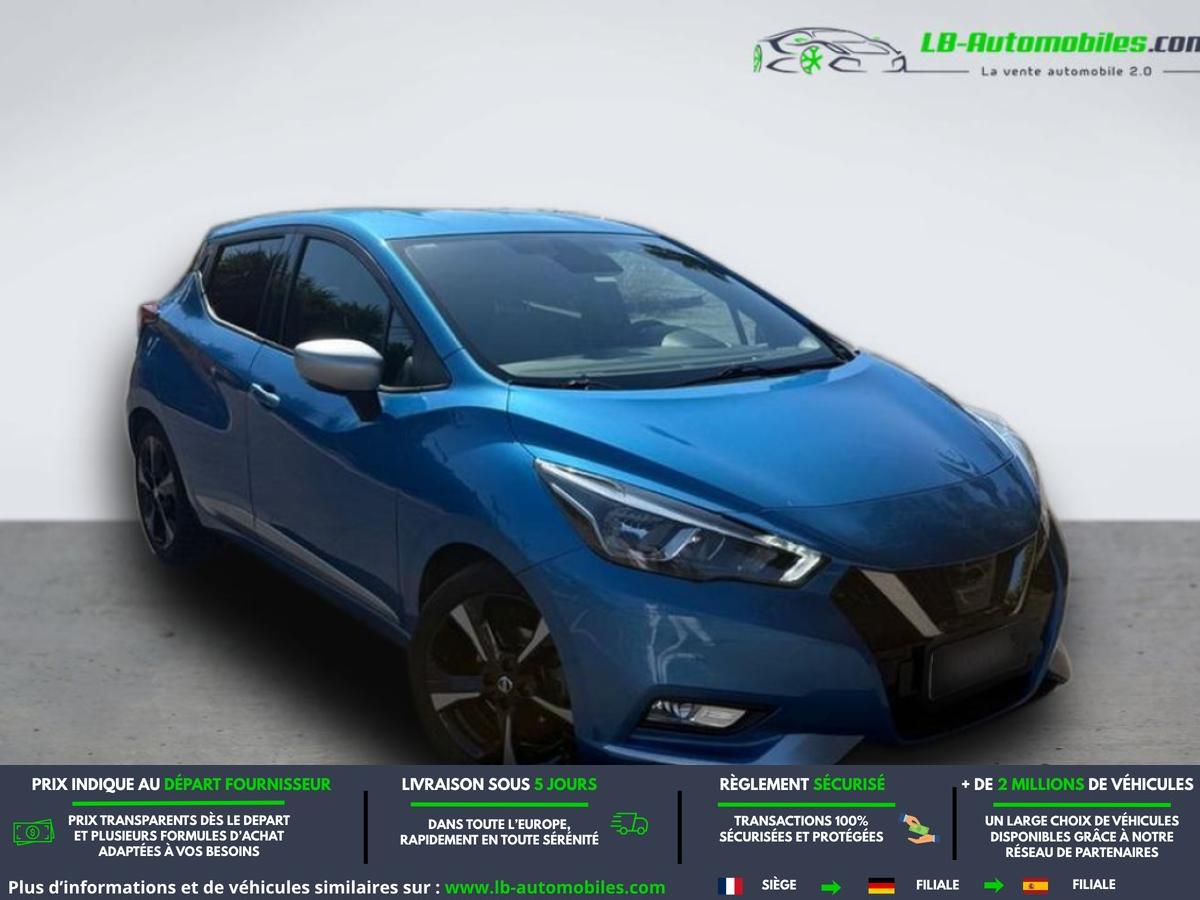Click '+ DE 2 MILLIONS DE VÉHICULES' heading

pyautogui.click(x=1077, y=785)
